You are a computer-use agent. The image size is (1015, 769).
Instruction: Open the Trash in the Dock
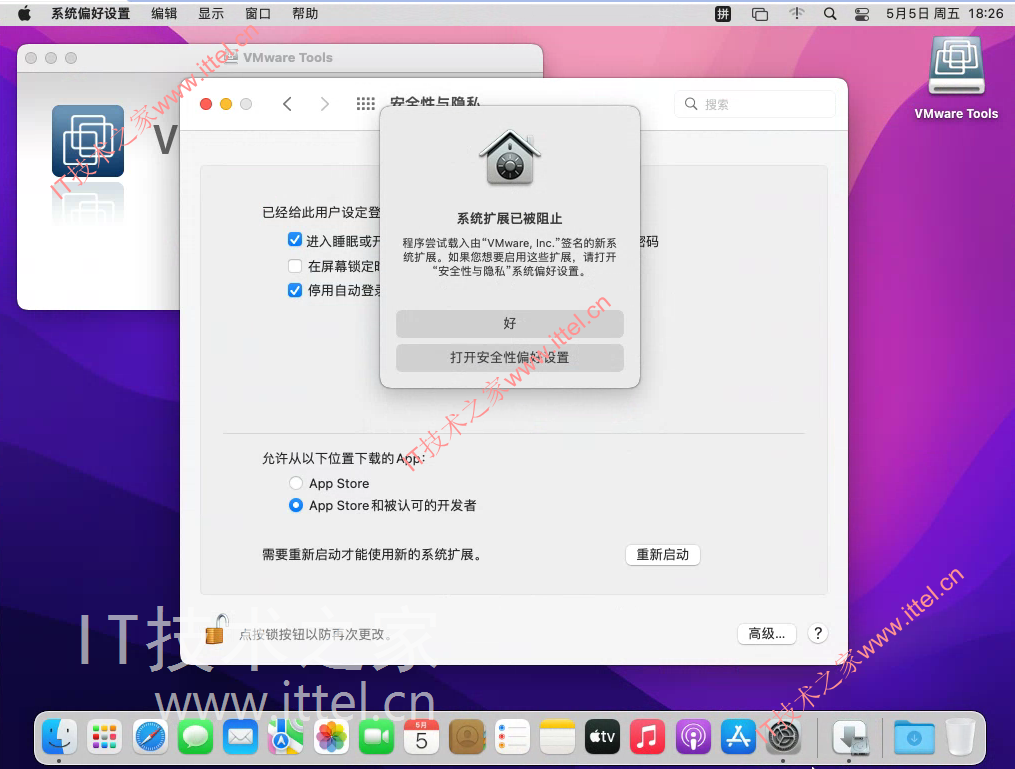click(x=960, y=737)
